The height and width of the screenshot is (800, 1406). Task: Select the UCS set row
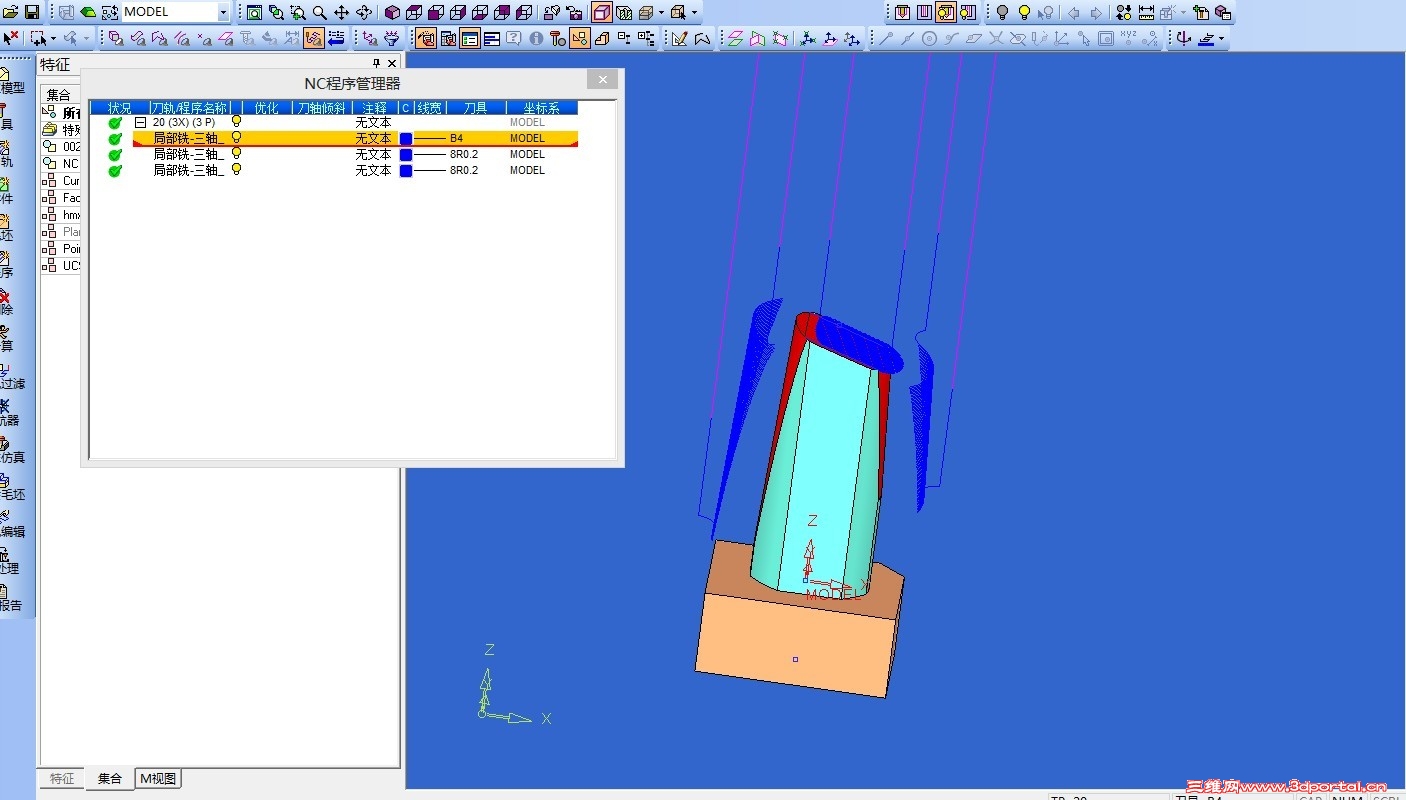click(x=61, y=266)
